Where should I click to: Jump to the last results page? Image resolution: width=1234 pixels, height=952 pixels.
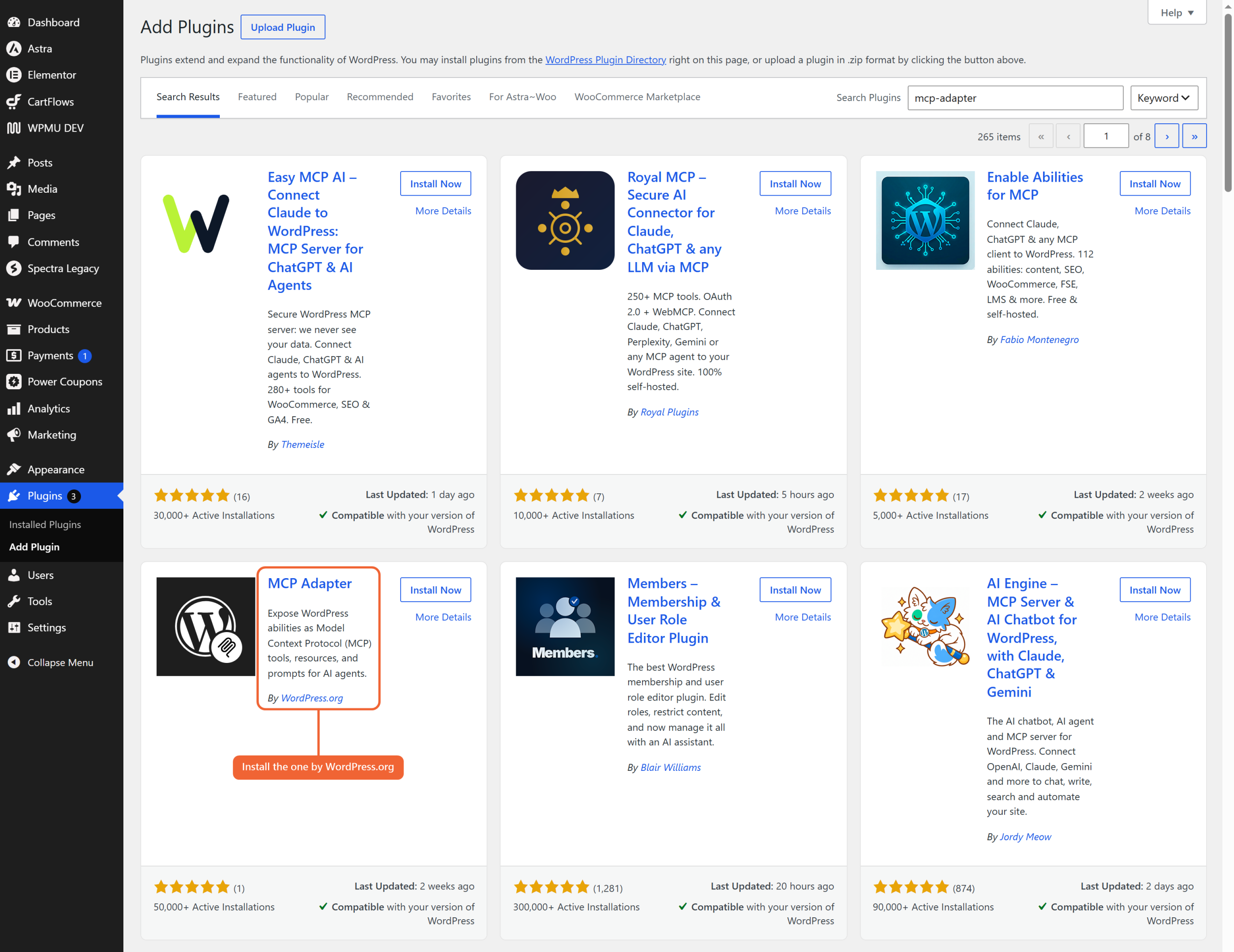tap(1194, 136)
